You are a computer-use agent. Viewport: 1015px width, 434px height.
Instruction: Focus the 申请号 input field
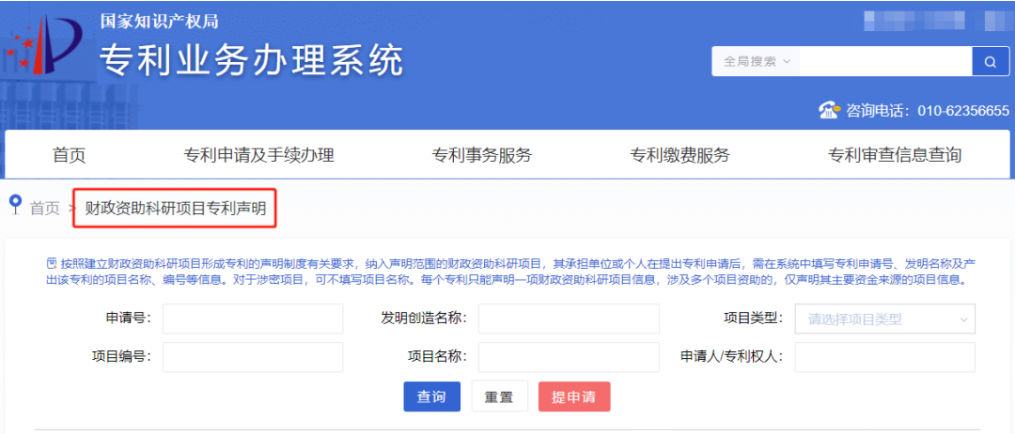coord(252,319)
